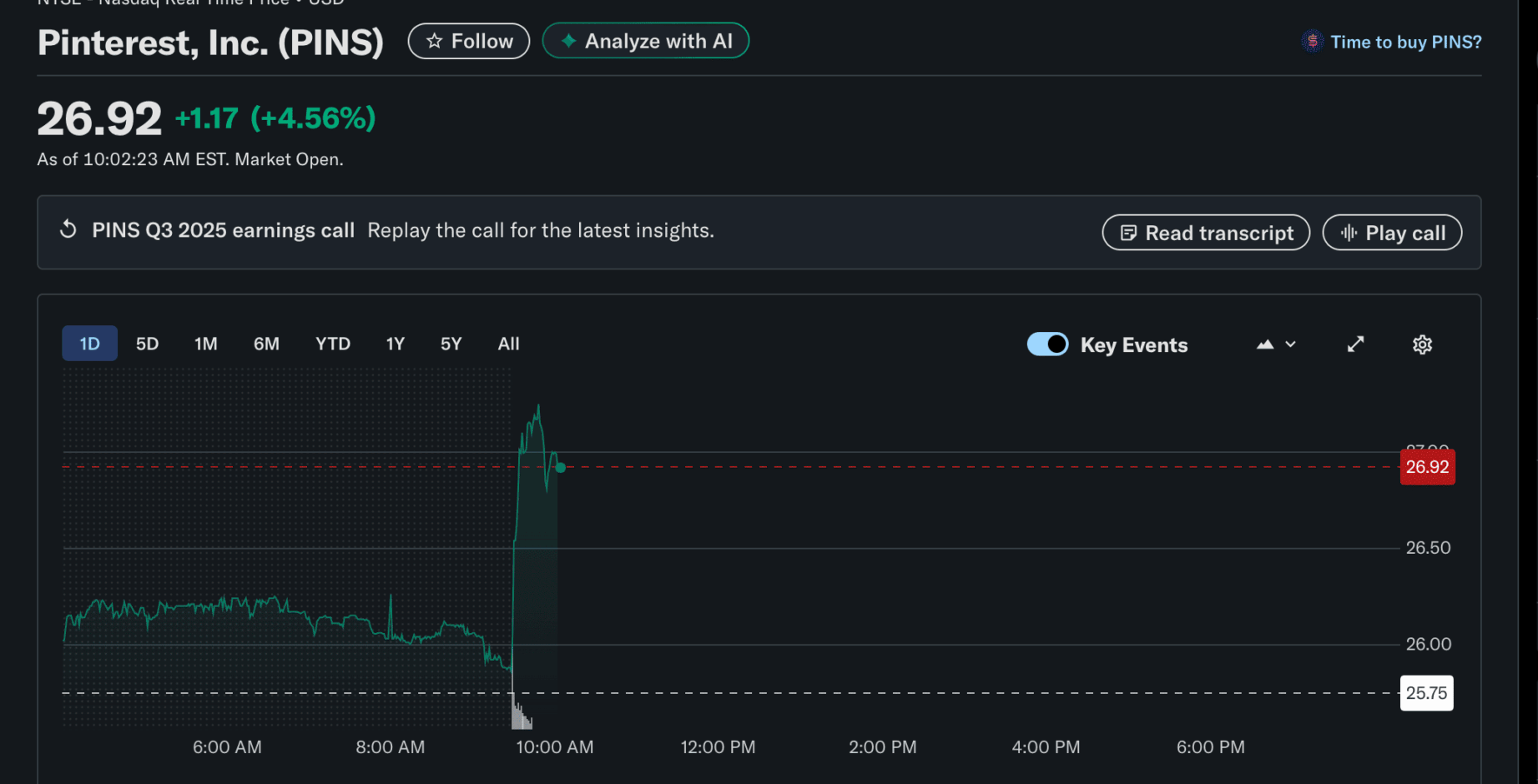Switch chart to 1Y range
Image resolution: width=1538 pixels, height=784 pixels.
[395, 344]
